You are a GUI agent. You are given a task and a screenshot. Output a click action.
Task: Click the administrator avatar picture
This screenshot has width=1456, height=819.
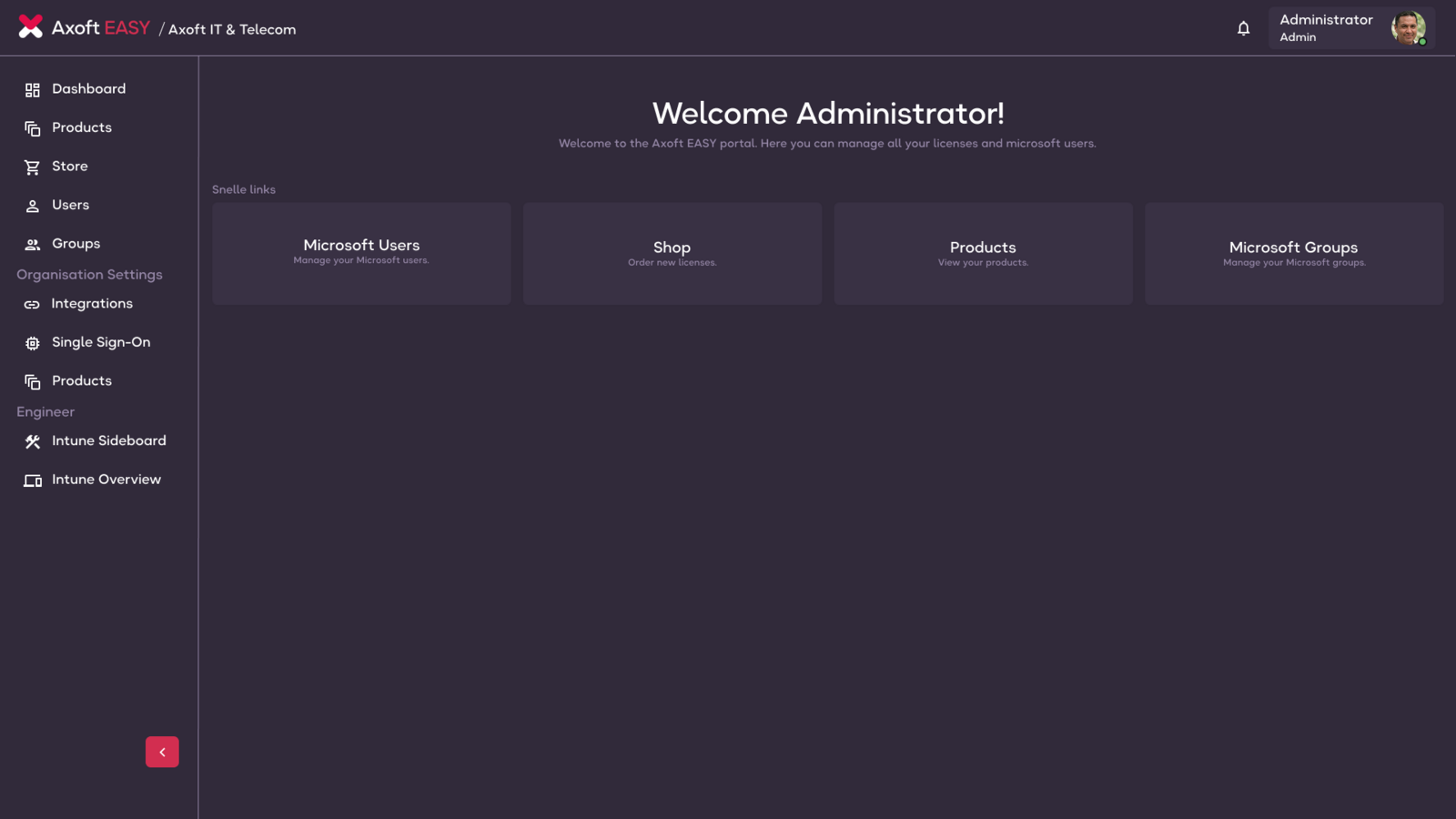tap(1409, 28)
